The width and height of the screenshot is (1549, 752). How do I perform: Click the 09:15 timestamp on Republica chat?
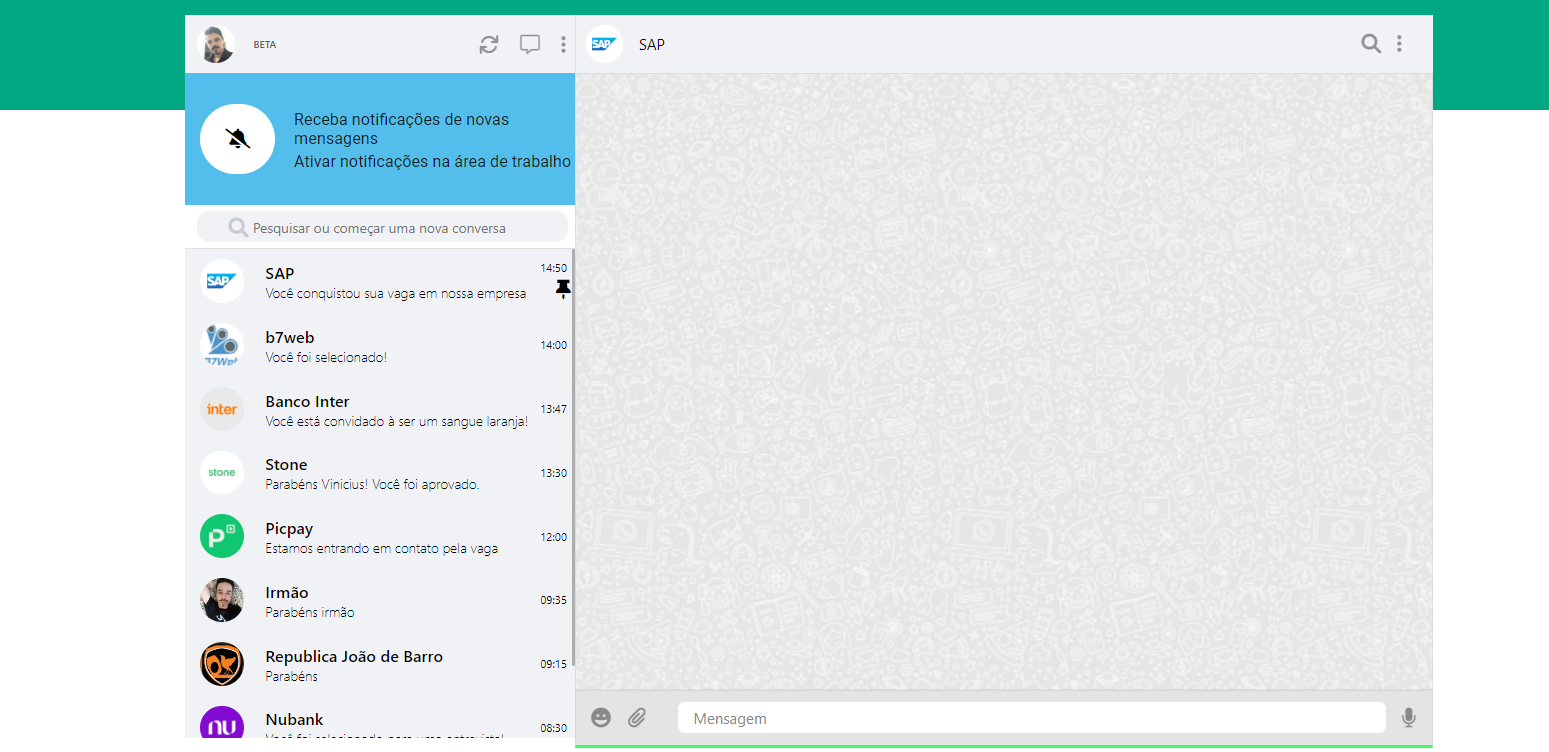(554, 664)
